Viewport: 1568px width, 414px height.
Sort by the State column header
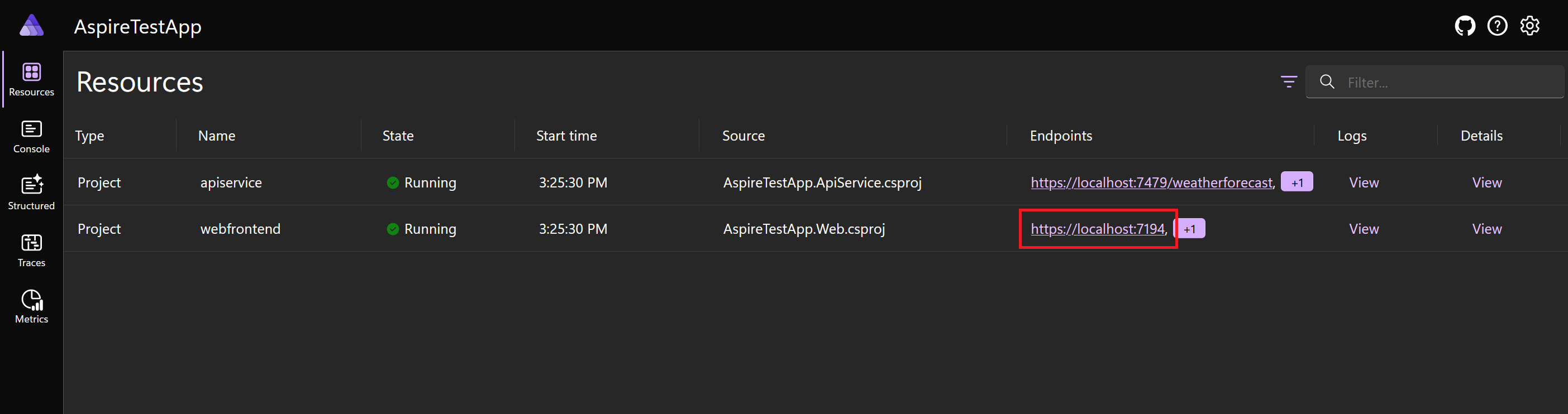[398, 136]
